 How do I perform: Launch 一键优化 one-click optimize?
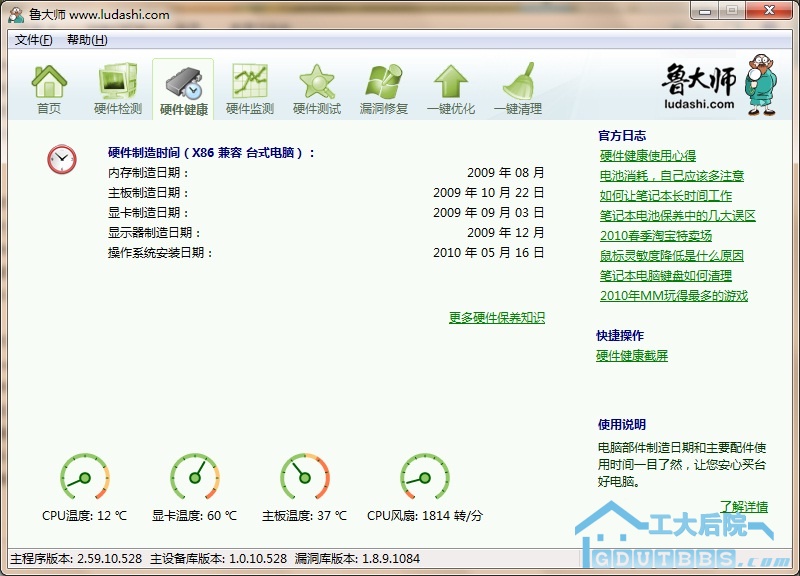451,88
